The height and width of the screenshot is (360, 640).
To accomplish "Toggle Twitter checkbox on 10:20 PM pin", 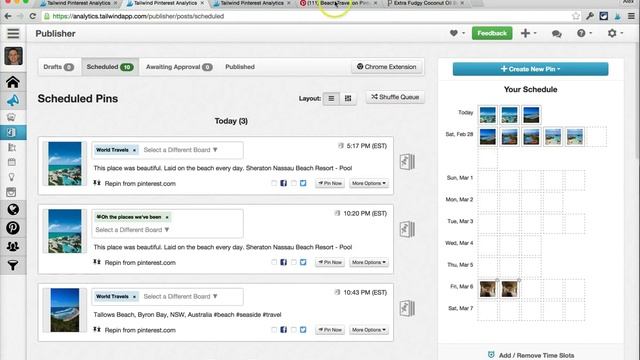I will click(x=294, y=262).
